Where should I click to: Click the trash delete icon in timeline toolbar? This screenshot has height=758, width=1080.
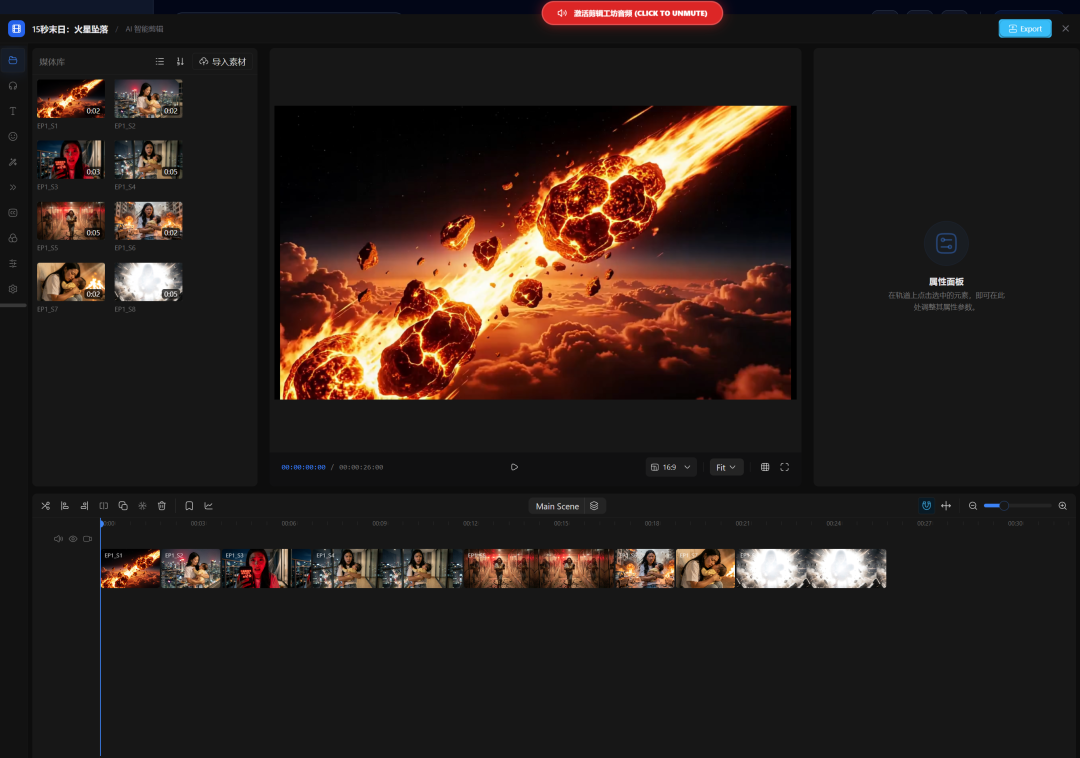point(162,506)
